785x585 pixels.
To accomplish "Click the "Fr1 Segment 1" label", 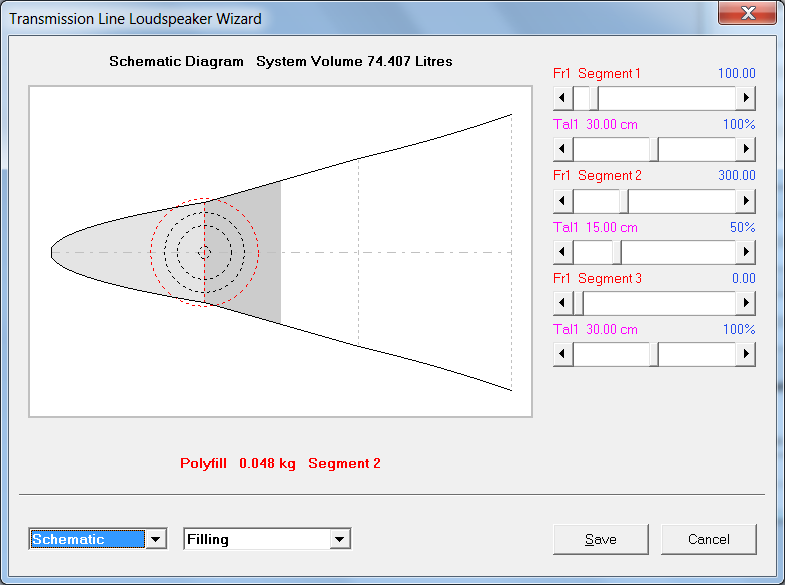I will tap(596, 74).
